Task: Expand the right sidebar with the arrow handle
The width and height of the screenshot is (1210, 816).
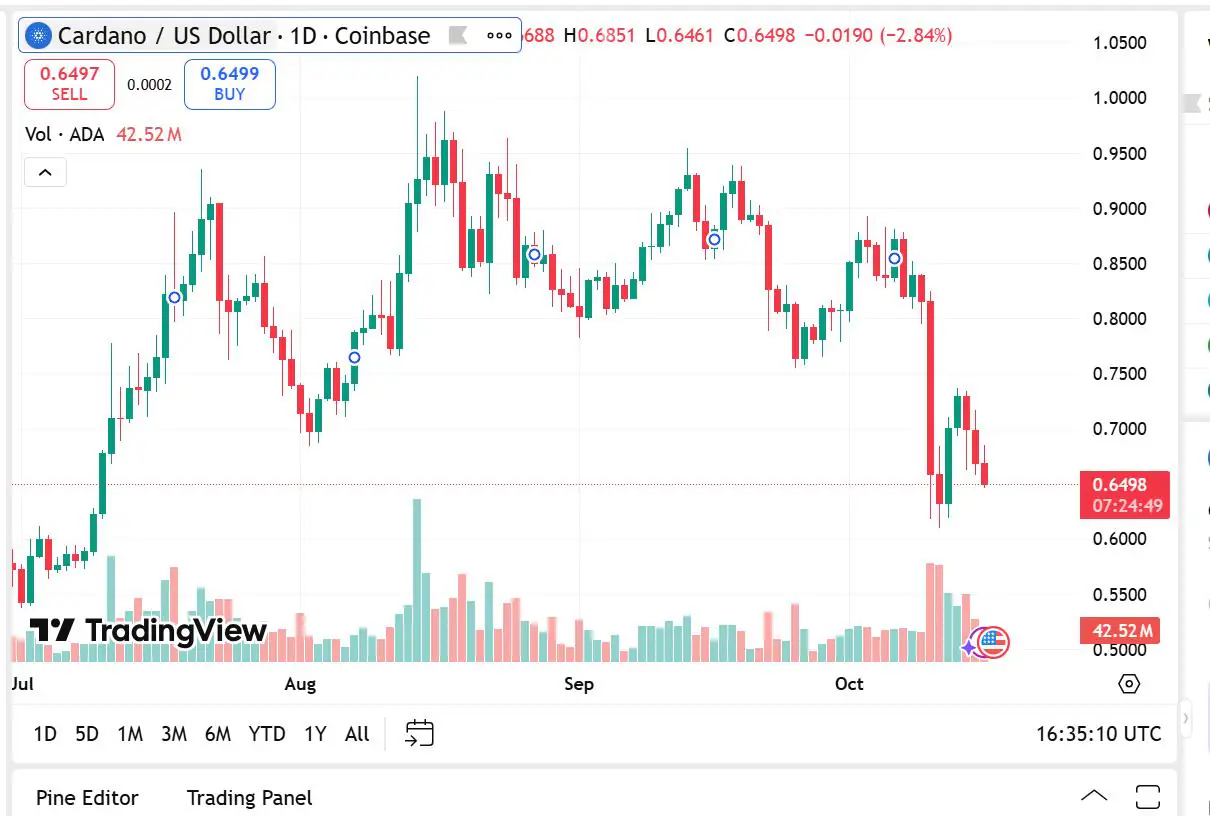Action: (x=1186, y=717)
